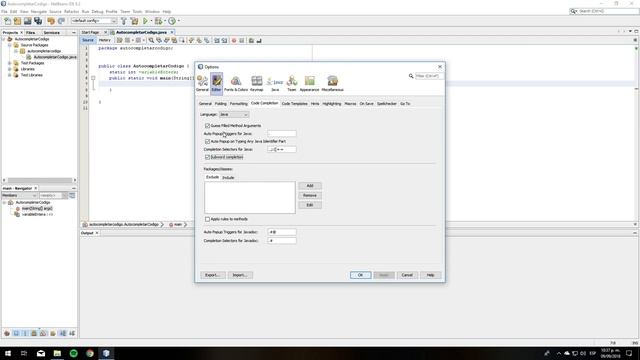Expand the Test Libraries node
The width and height of the screenshot is (640, 360).
10,75
